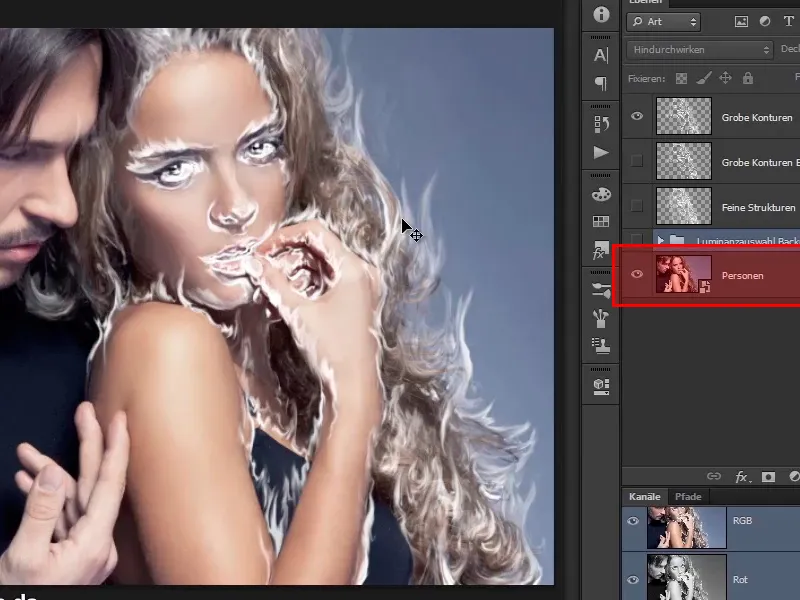Lock layer position move icon

(x=726, y=78)
